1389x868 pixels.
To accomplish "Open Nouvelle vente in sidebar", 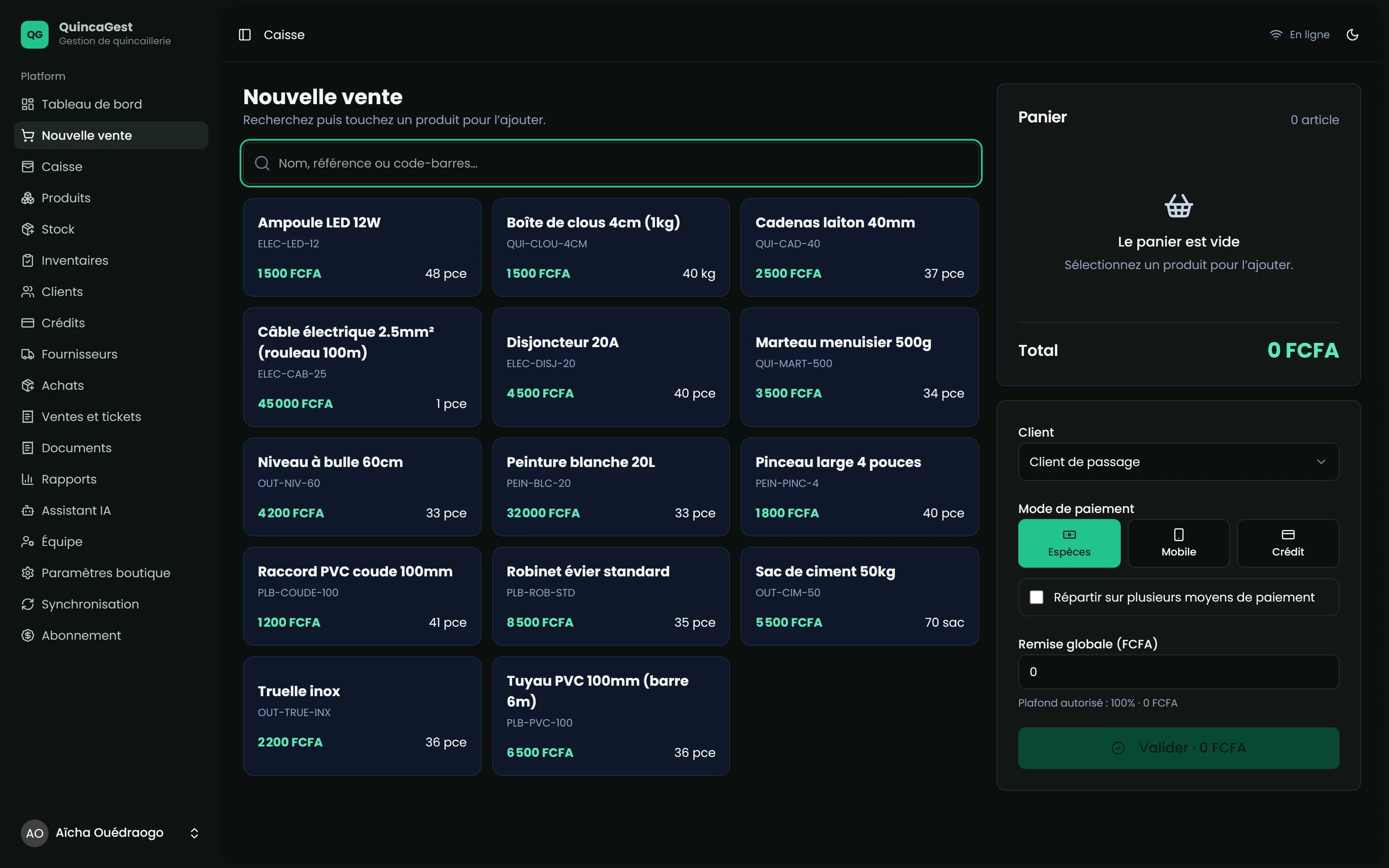I will pos(111,135).
